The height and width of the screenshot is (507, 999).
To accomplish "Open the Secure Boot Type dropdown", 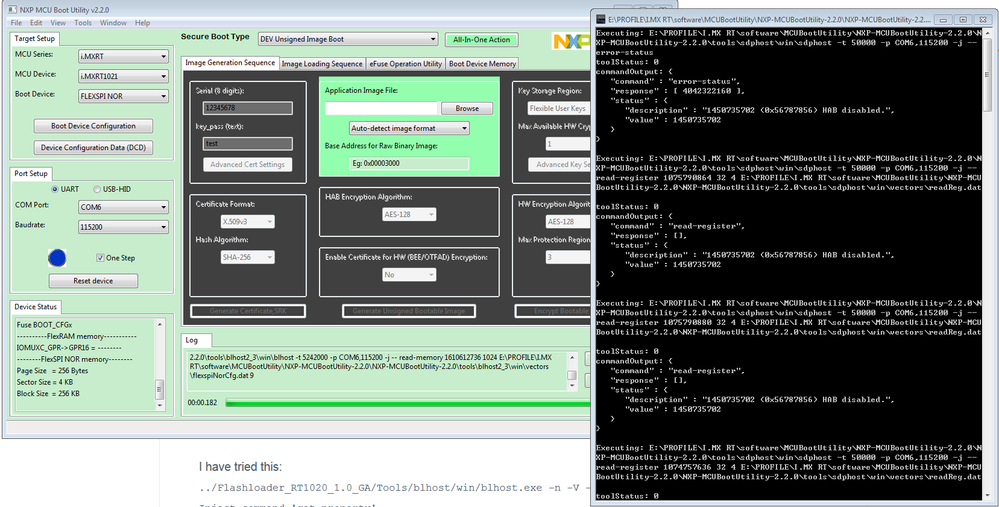I will (x=348, y=39).
